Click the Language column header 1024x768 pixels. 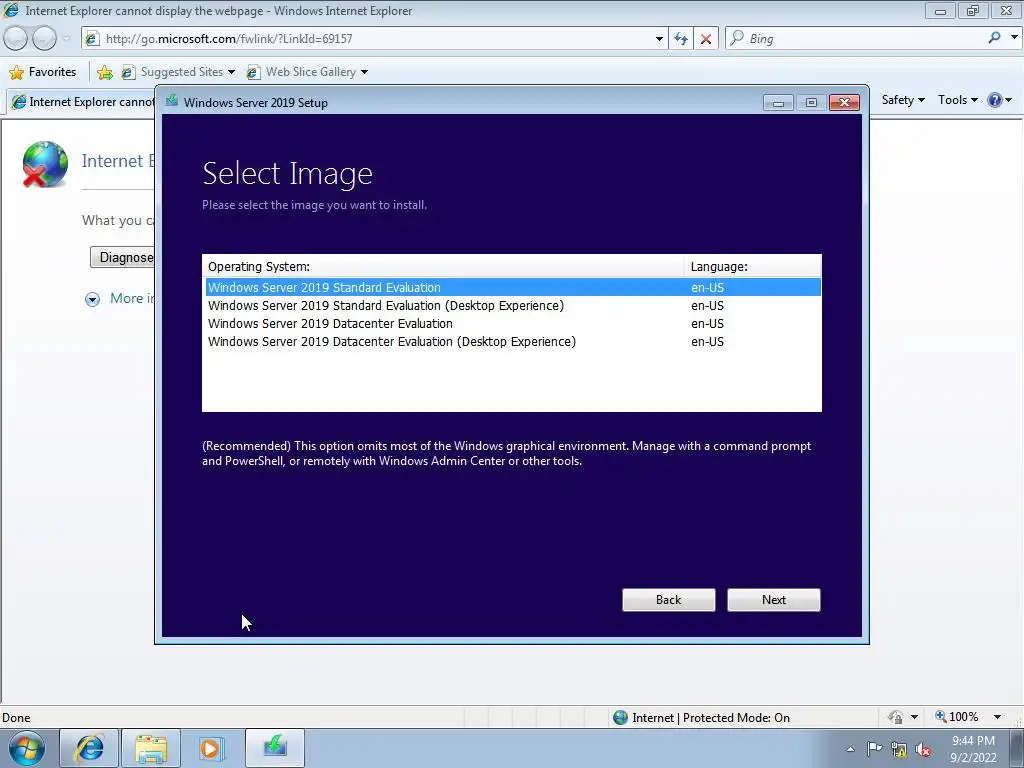(752, 266)
